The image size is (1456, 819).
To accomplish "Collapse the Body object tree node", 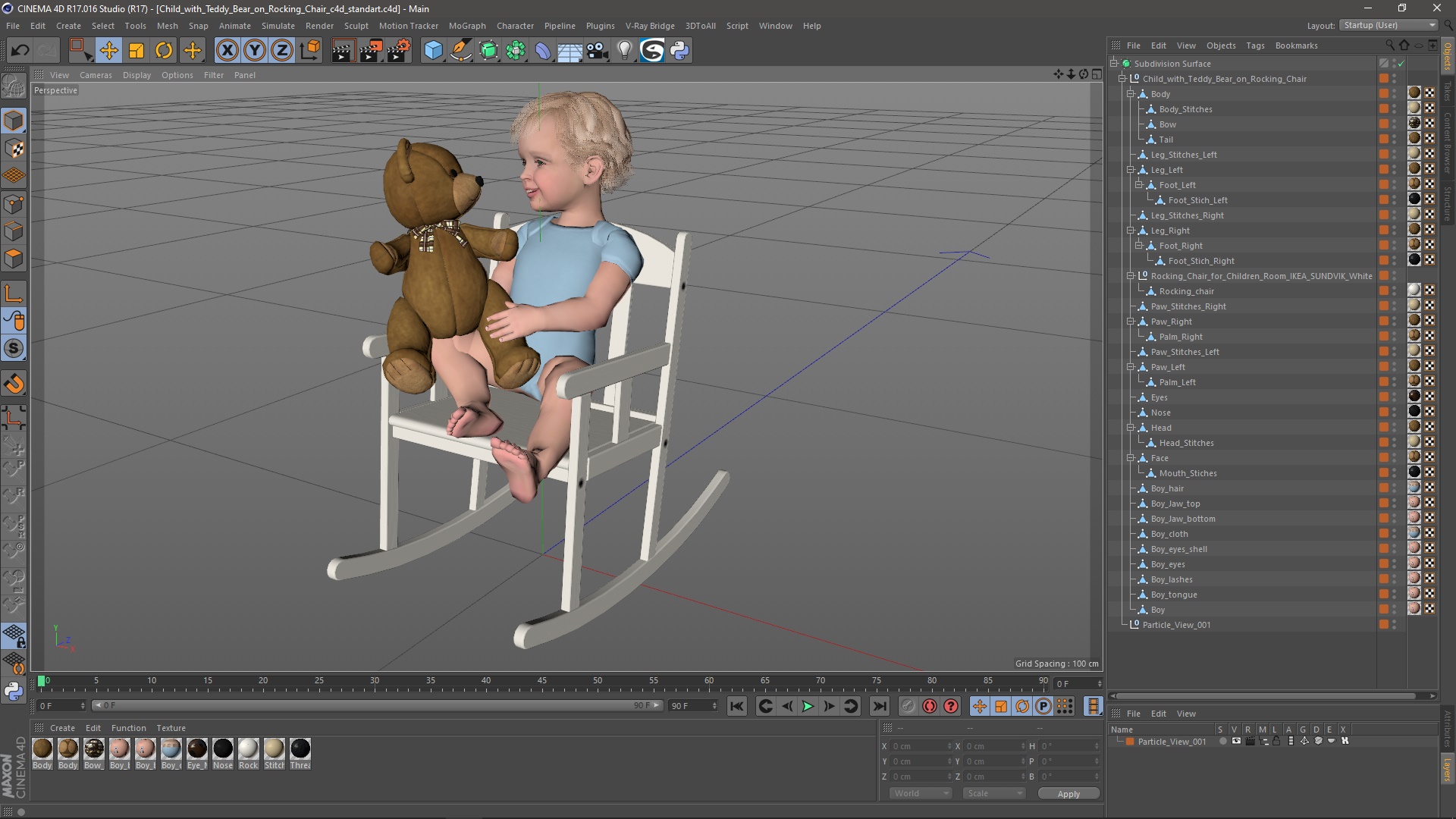I will tap(1131, 94).
